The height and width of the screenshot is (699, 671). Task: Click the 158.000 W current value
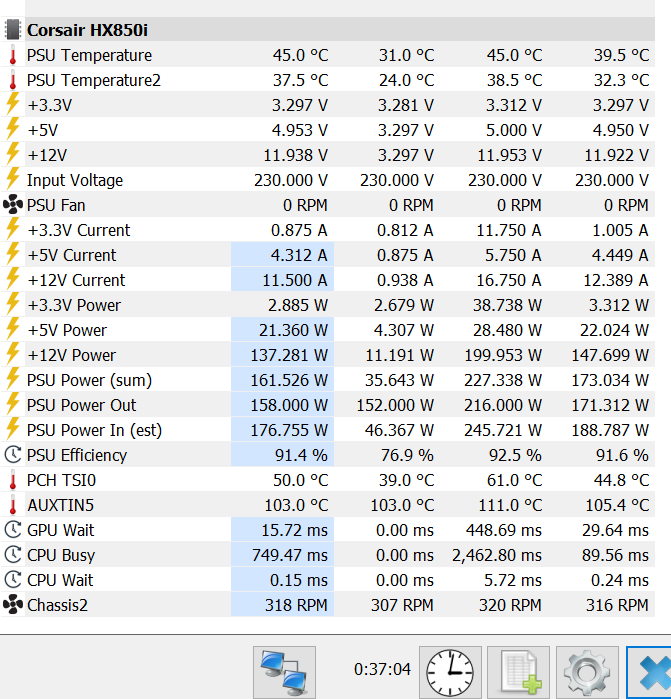coord(289,405)
